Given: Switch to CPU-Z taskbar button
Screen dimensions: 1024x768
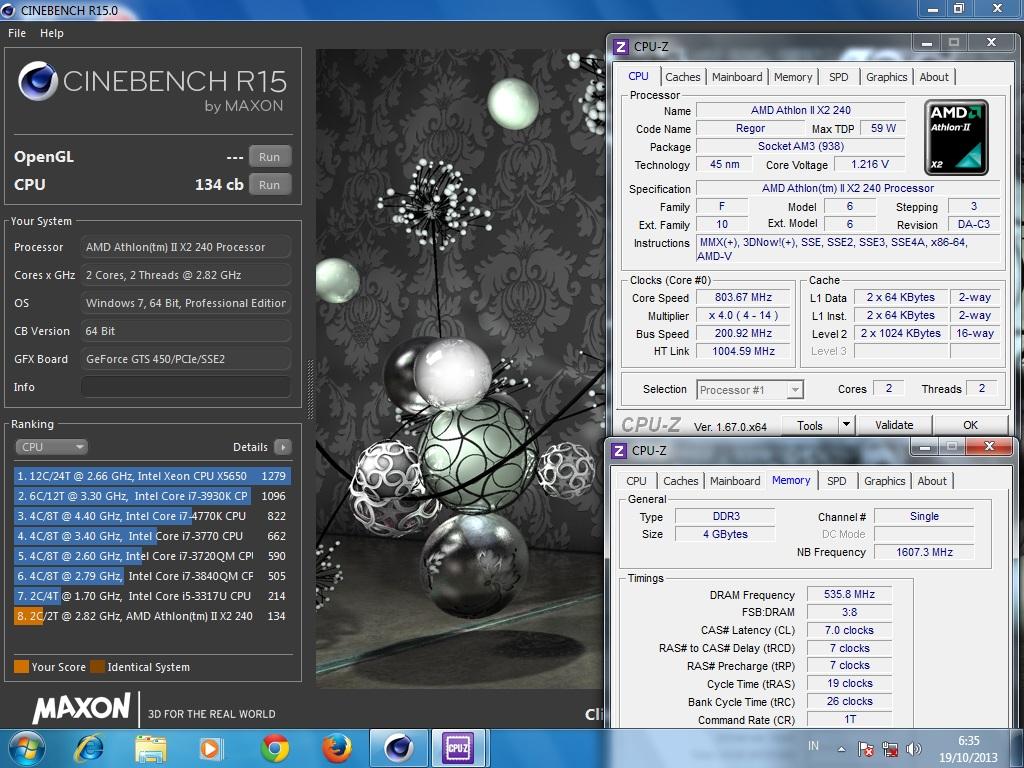Looking at the screenshot, I should pyautogui.click(x=457, y=748).
